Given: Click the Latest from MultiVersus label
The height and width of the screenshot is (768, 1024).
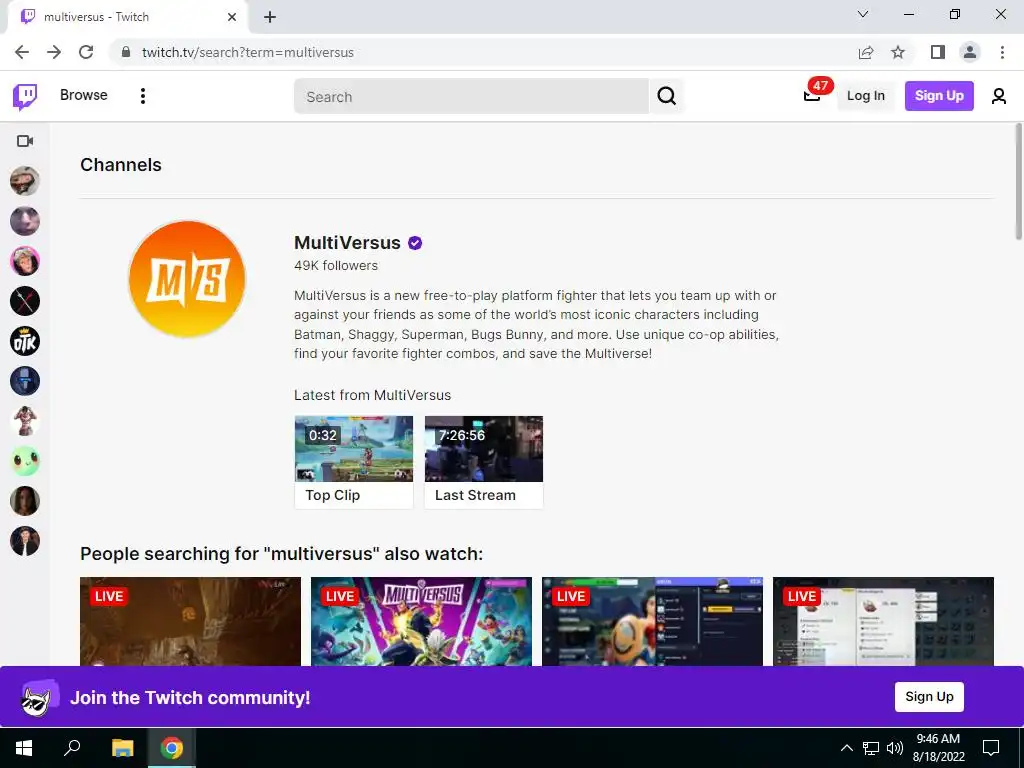Looking at the screenshot, I should click(372, 395).
